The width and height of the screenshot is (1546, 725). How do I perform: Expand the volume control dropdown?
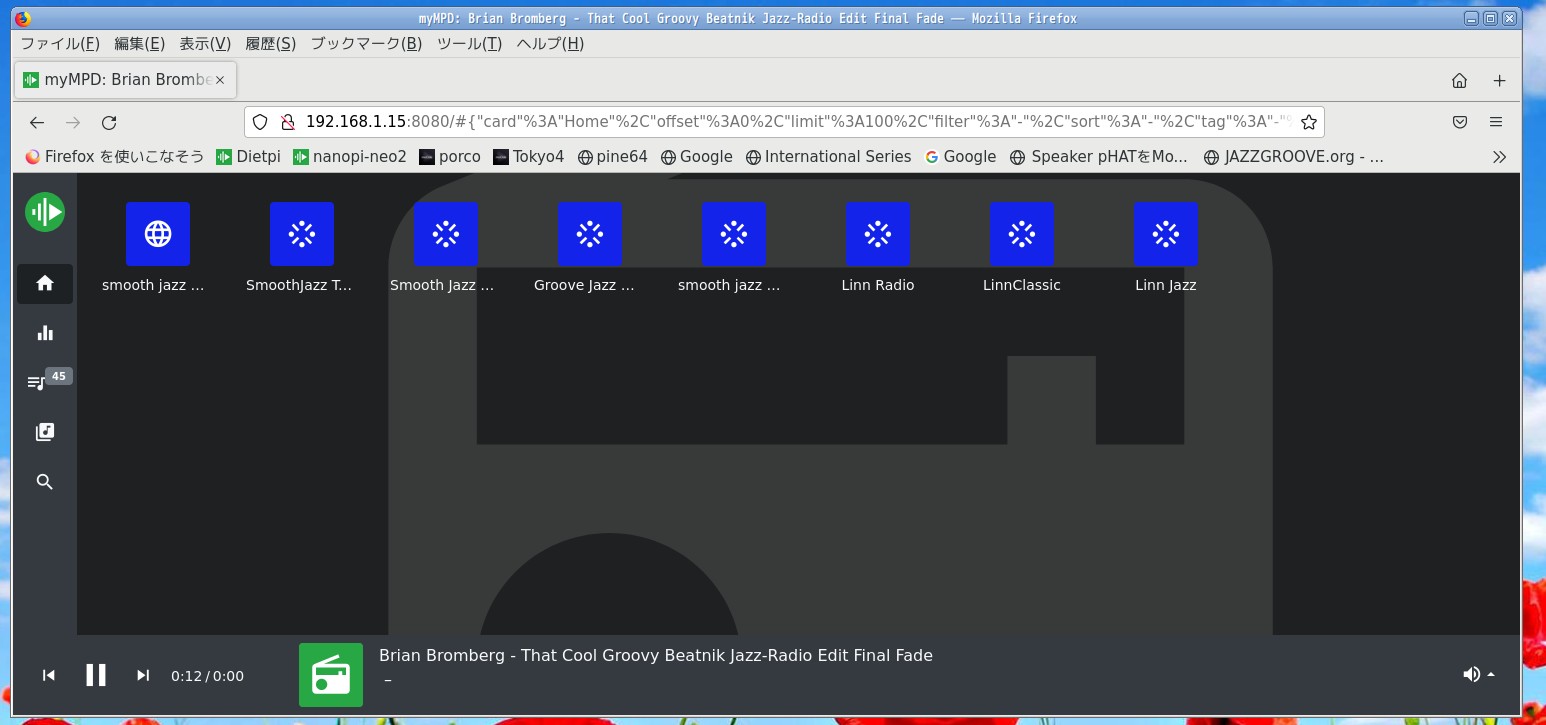pos(1478,674)
